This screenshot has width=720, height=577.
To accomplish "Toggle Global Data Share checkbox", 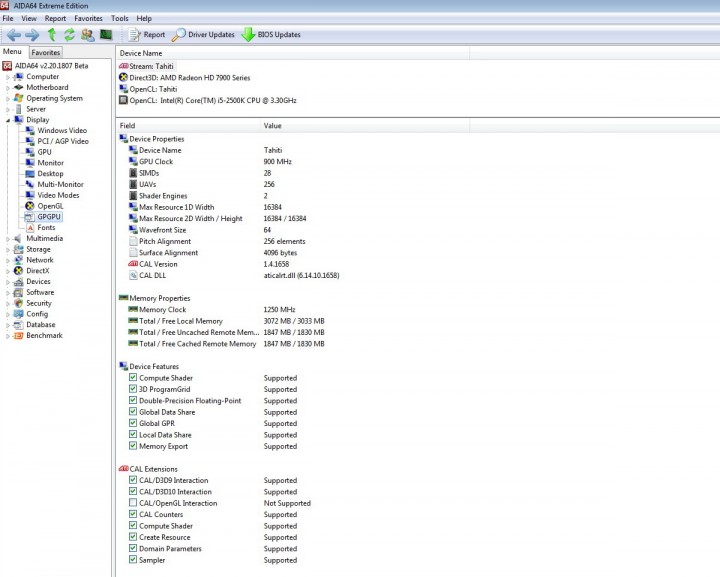I will [x=133, y=412].
